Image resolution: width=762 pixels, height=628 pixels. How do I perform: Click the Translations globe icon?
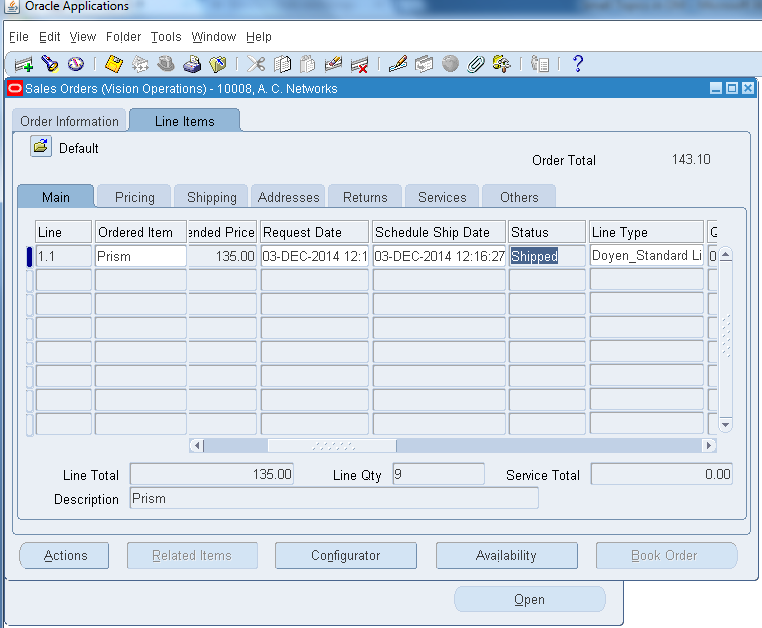click(x=450, y=64)
